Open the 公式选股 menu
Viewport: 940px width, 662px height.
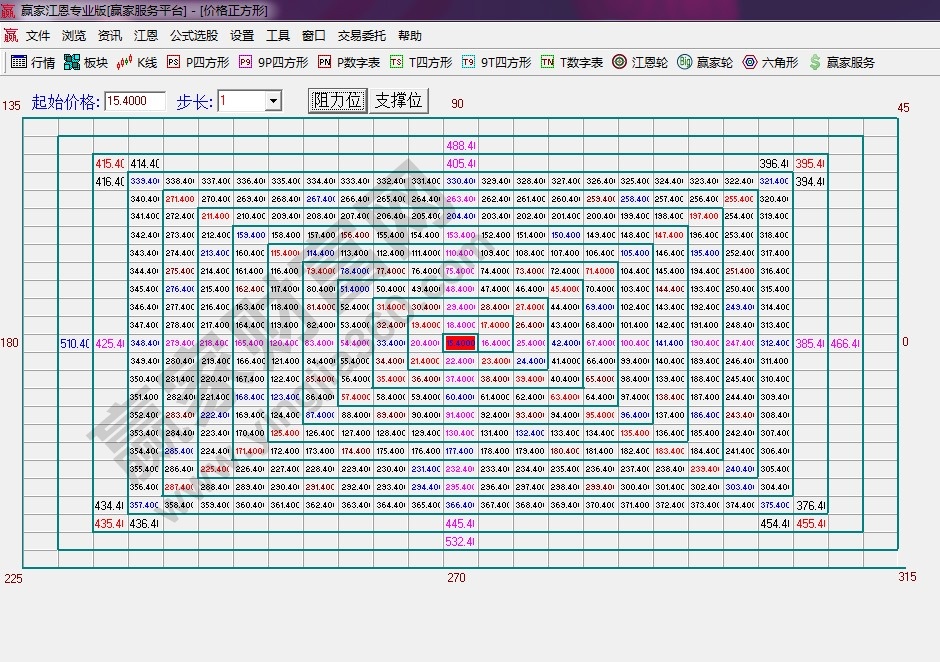click(193, 35)
